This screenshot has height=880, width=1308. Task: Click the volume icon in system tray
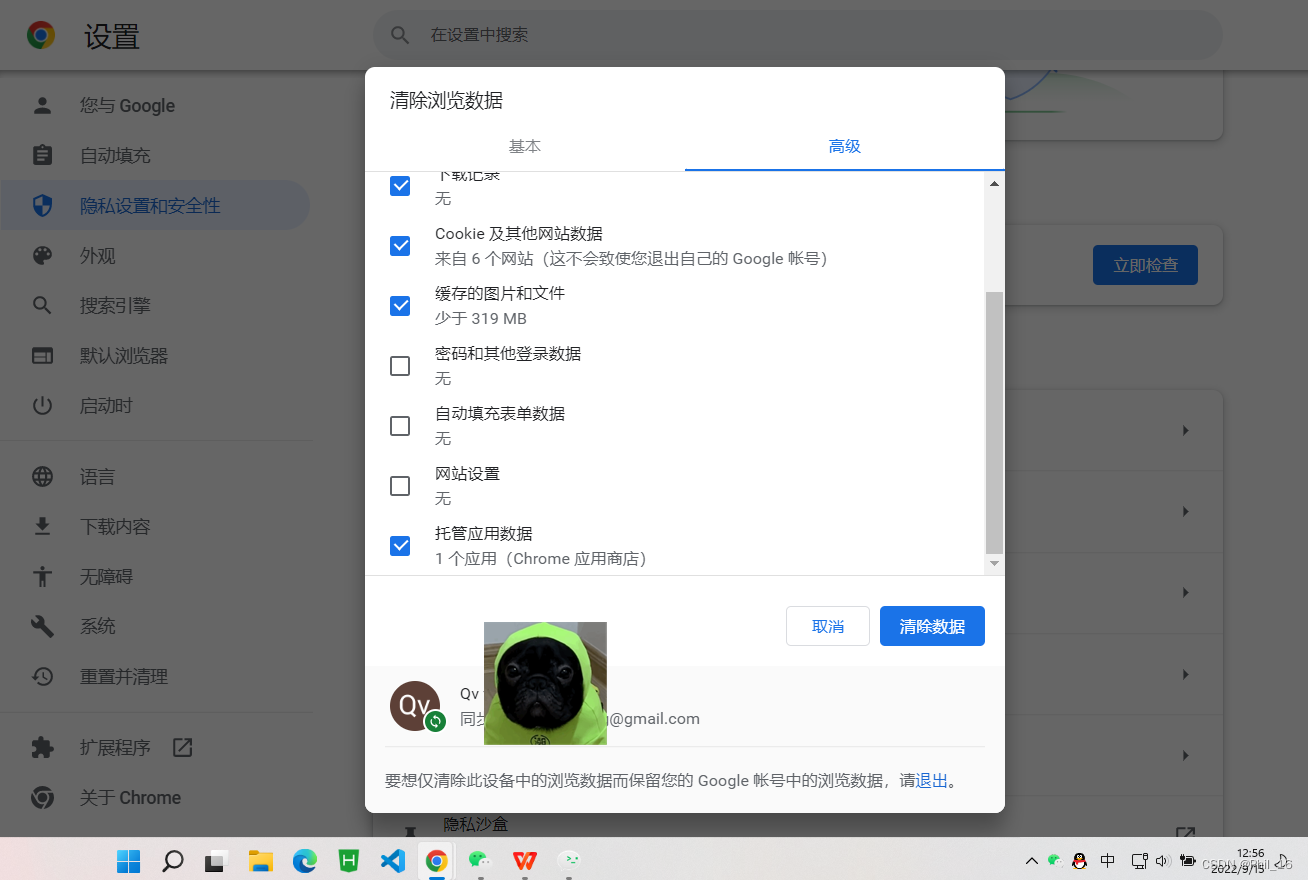pyautogui.click(x=1162, y=860)
